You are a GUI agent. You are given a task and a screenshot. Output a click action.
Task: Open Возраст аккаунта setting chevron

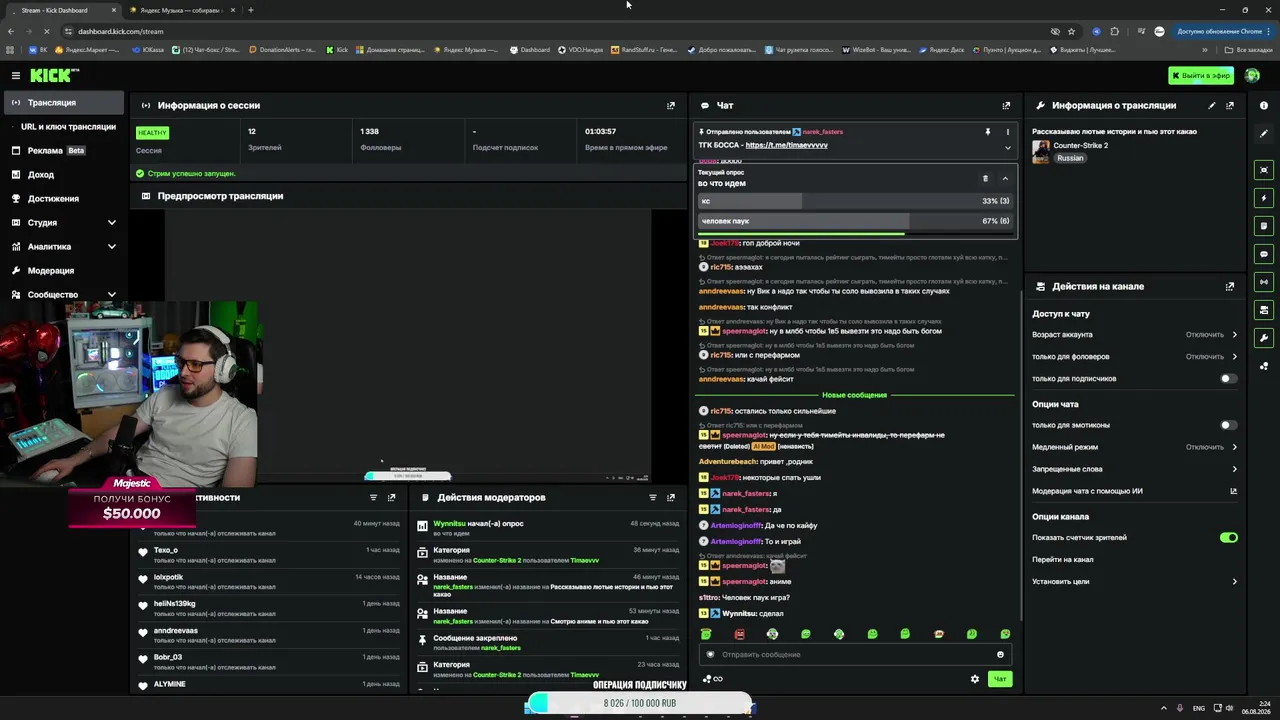pyautogui.click(x=1234, y=335)
